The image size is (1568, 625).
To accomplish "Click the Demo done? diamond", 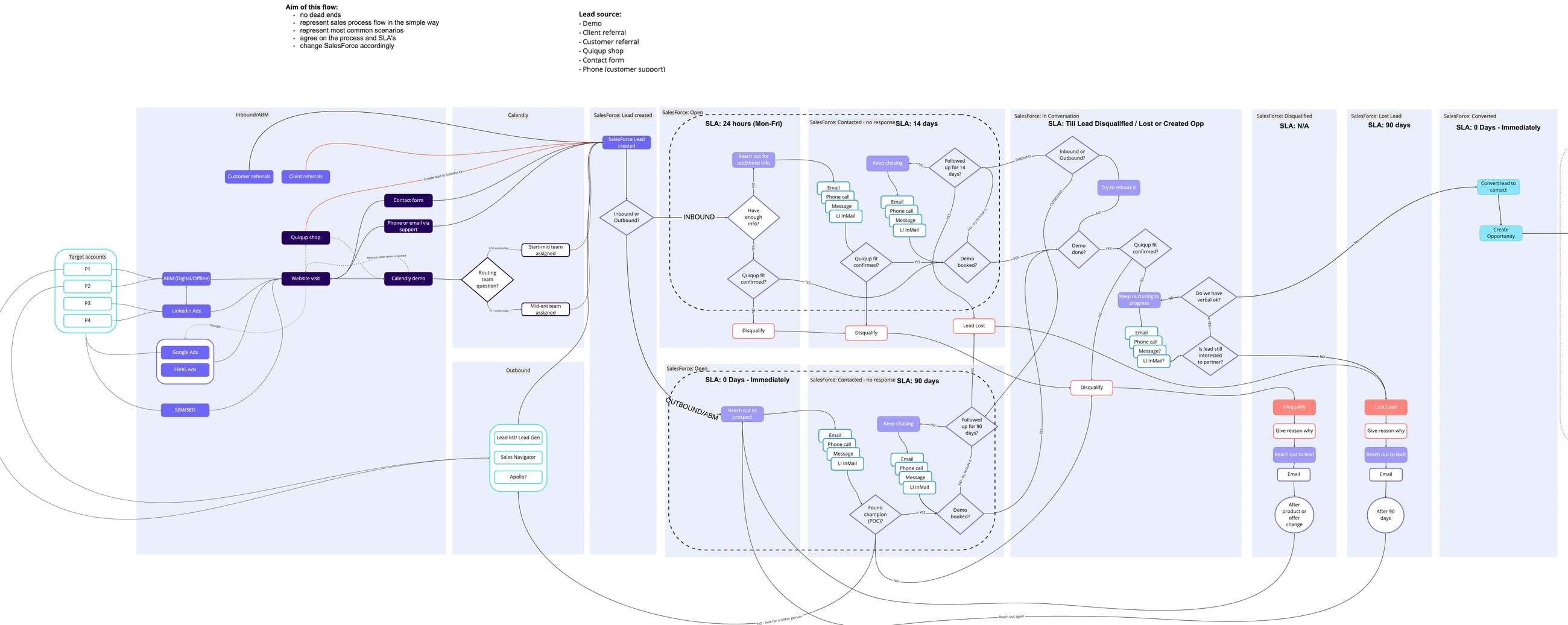I will [x=1079, y=249].
